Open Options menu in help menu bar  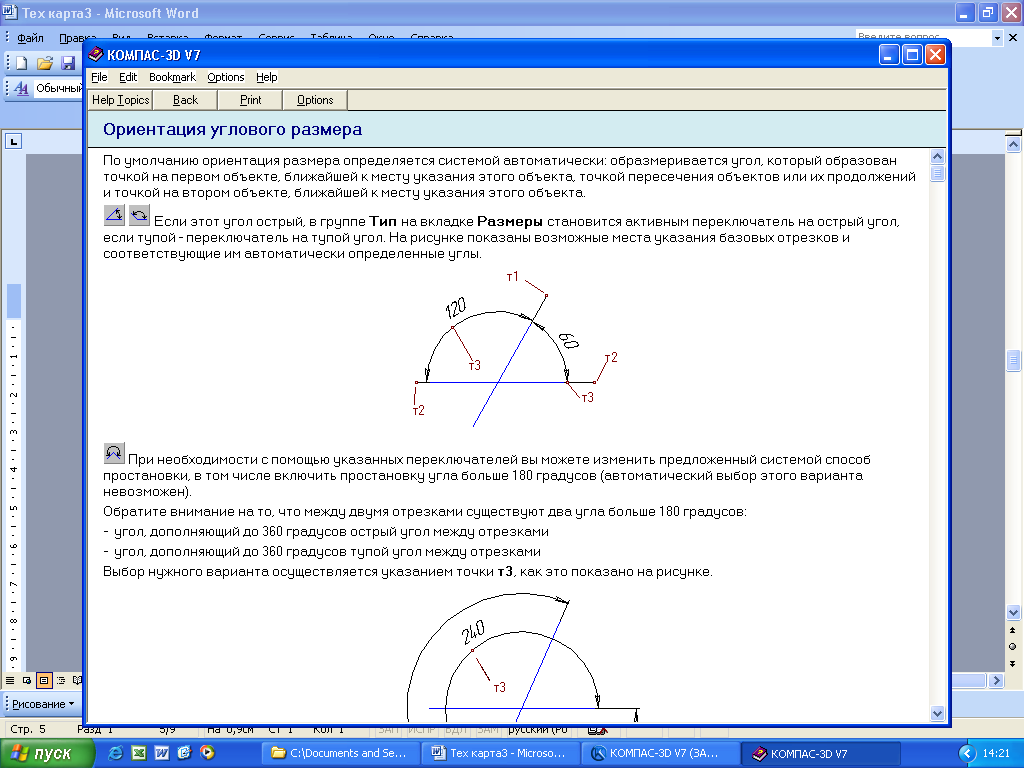pyautogui.click(x=226, y=77)
